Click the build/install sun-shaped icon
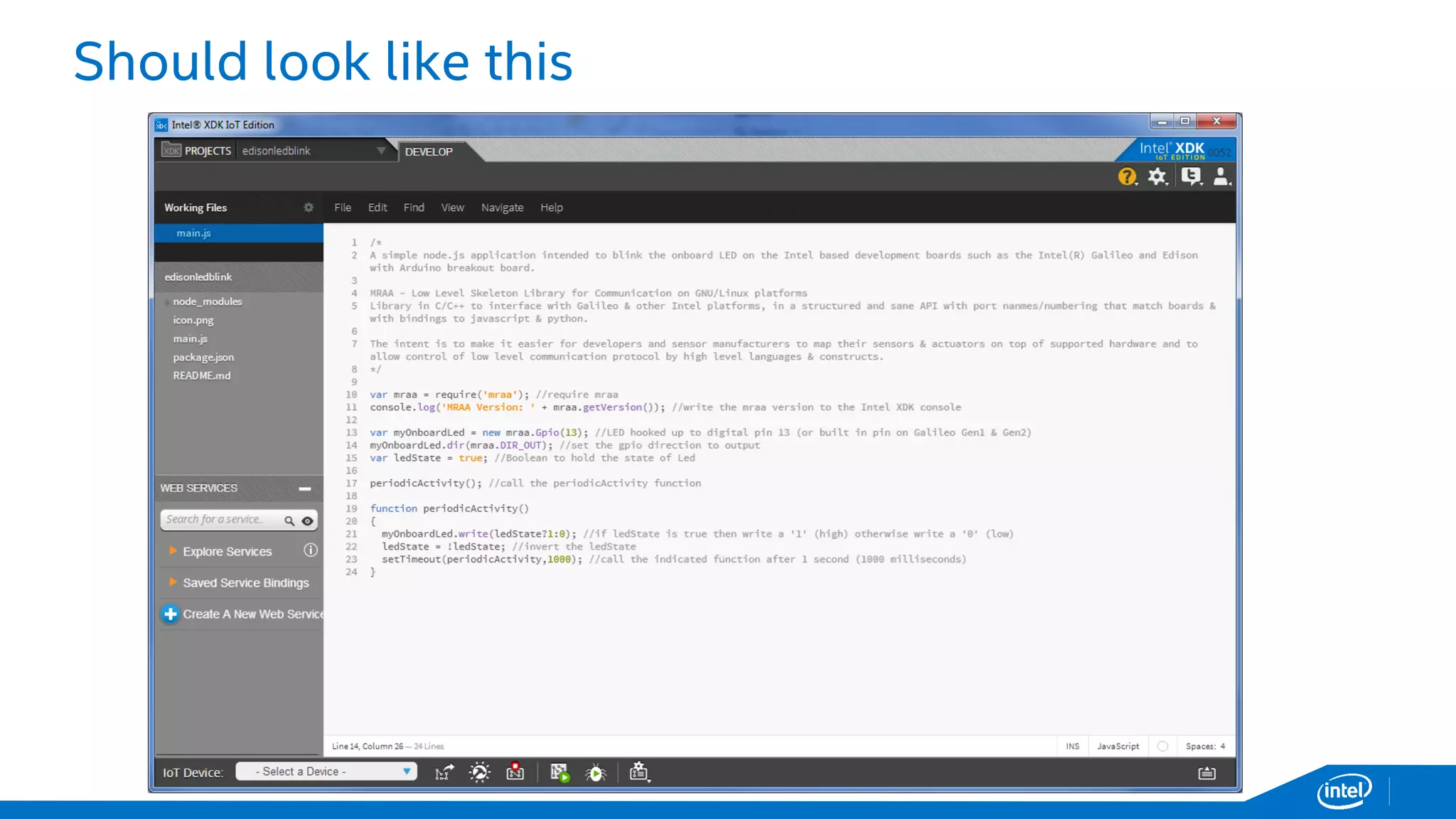Image resolution: width=1456 pixels, height=819 pixels. pyautogui.click(x=480, y=772)
